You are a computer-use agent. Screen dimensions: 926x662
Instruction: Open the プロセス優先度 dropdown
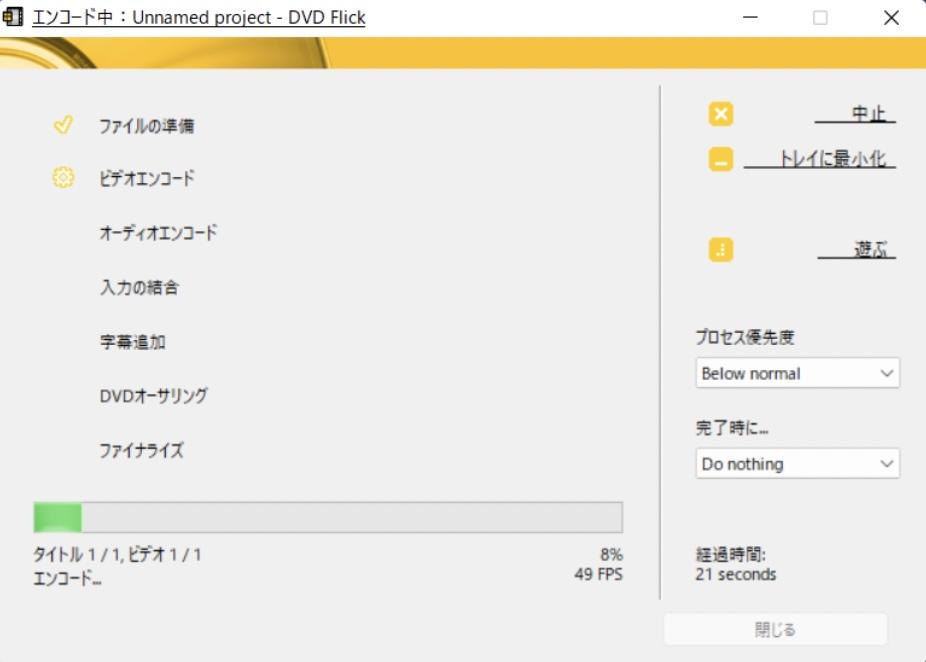[797, 373]
